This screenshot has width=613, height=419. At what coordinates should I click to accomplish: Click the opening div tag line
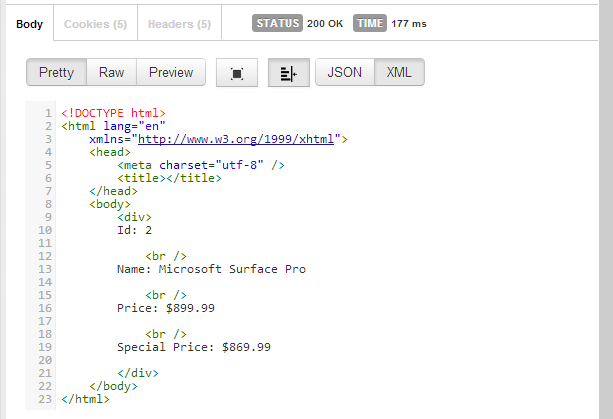(134, 217)
